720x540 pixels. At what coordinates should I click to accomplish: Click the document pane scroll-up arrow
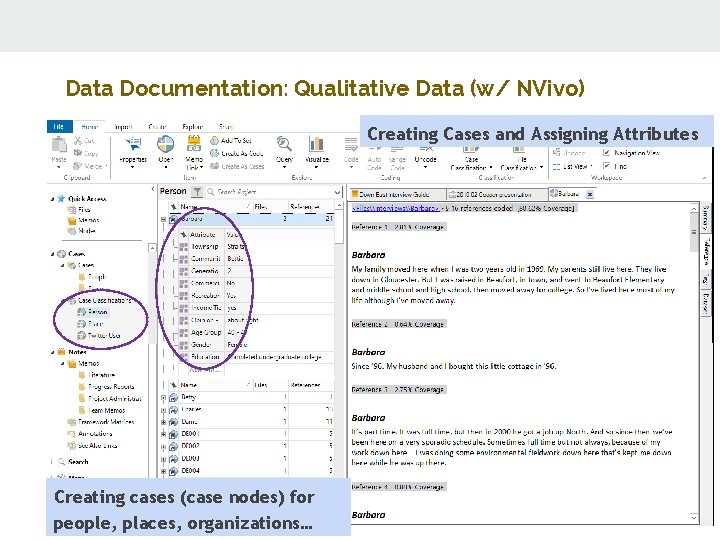pyautogui.click(x=694, y=209)
